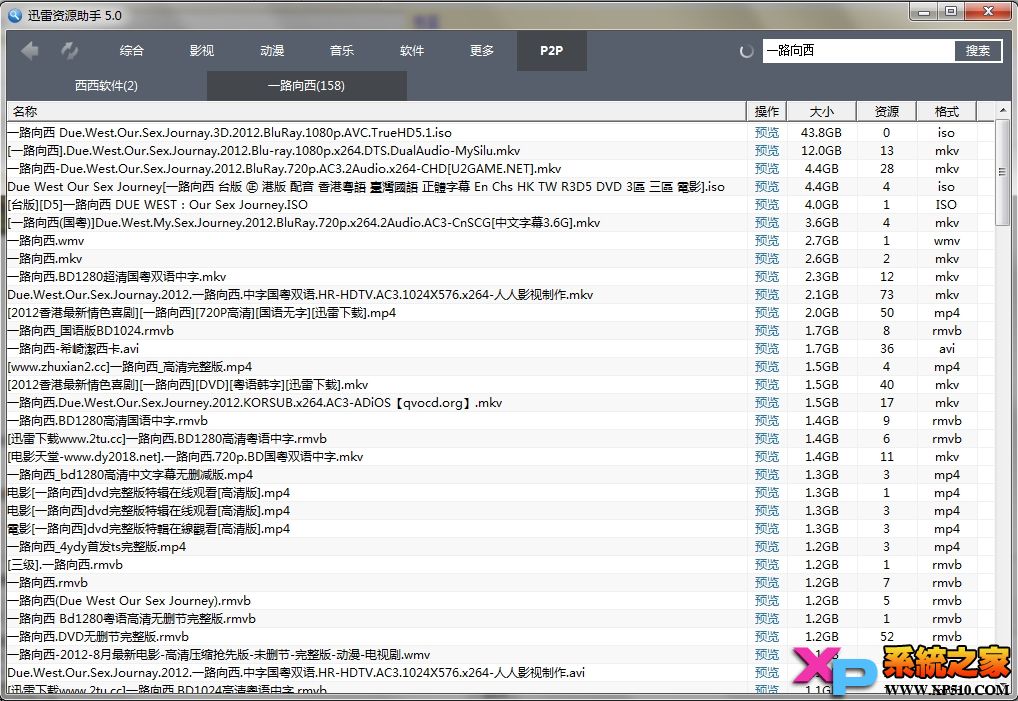1018x701 pixels.
Task: Click the wmv format cell for 一路向西.wmv
Action: click(x=947, y=241)
